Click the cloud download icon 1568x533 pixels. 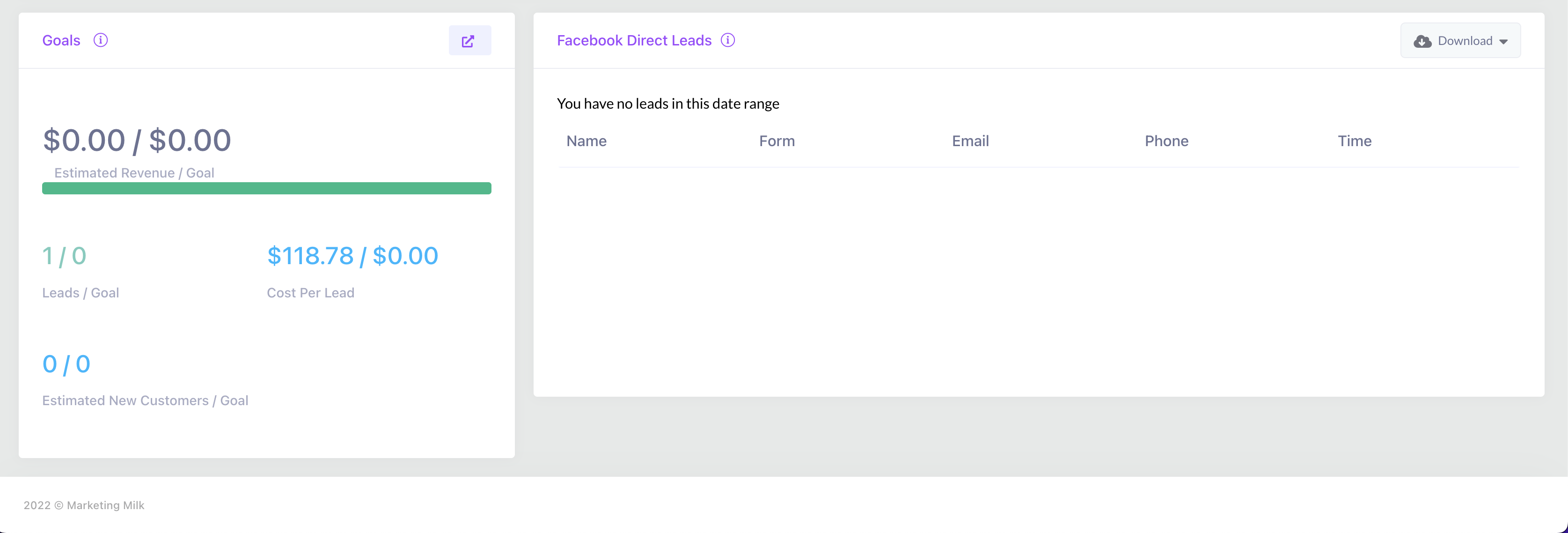pyautogui.click(x=1422, y=41)
